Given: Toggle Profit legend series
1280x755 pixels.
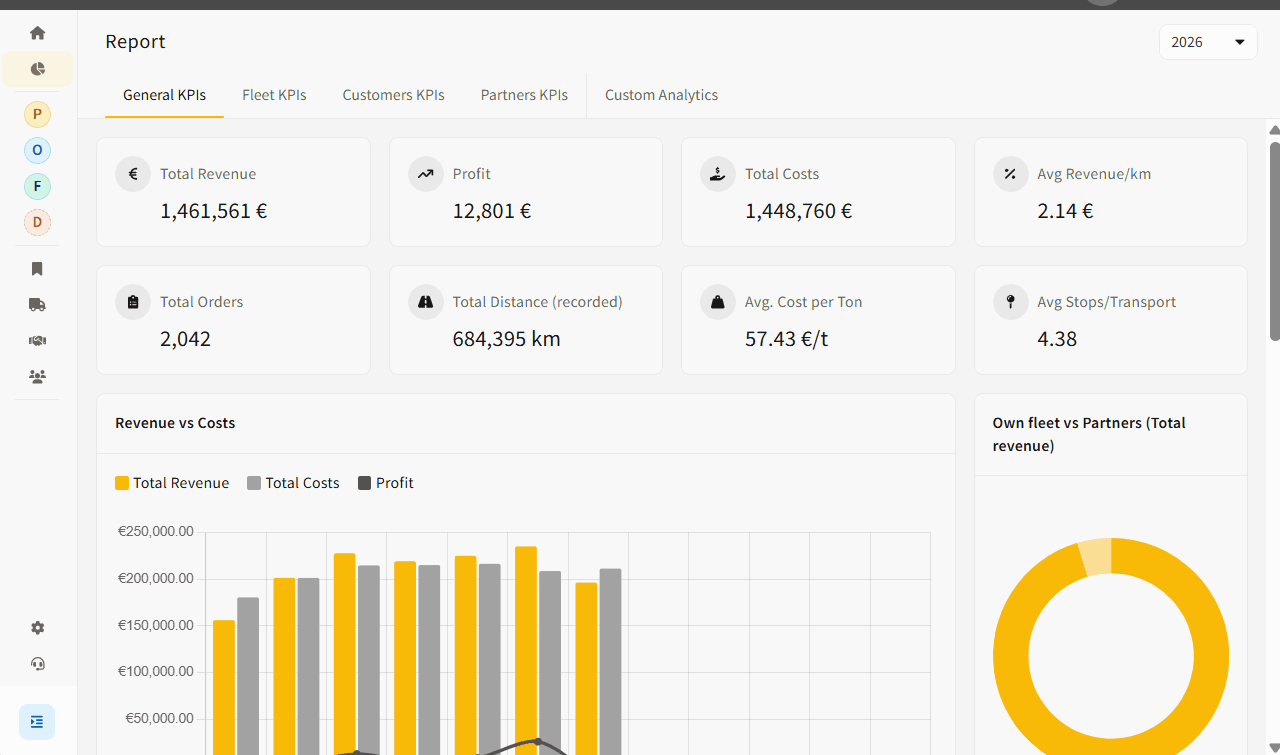Looking at the screenshot, I should (x=386, y=483).
